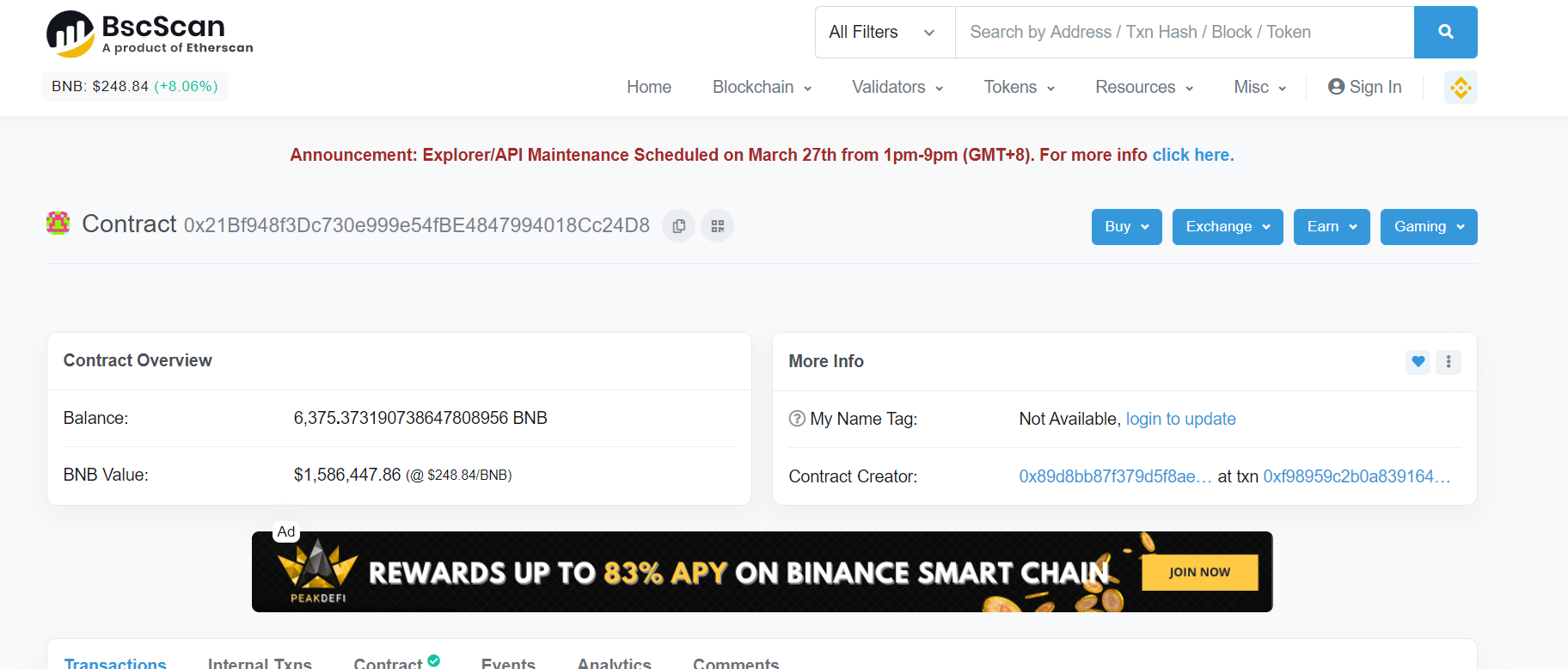Viewport: 1568px width, 669px height.
Task: Click 'login to update' name tag link
Action: (x=1180, y=419)
